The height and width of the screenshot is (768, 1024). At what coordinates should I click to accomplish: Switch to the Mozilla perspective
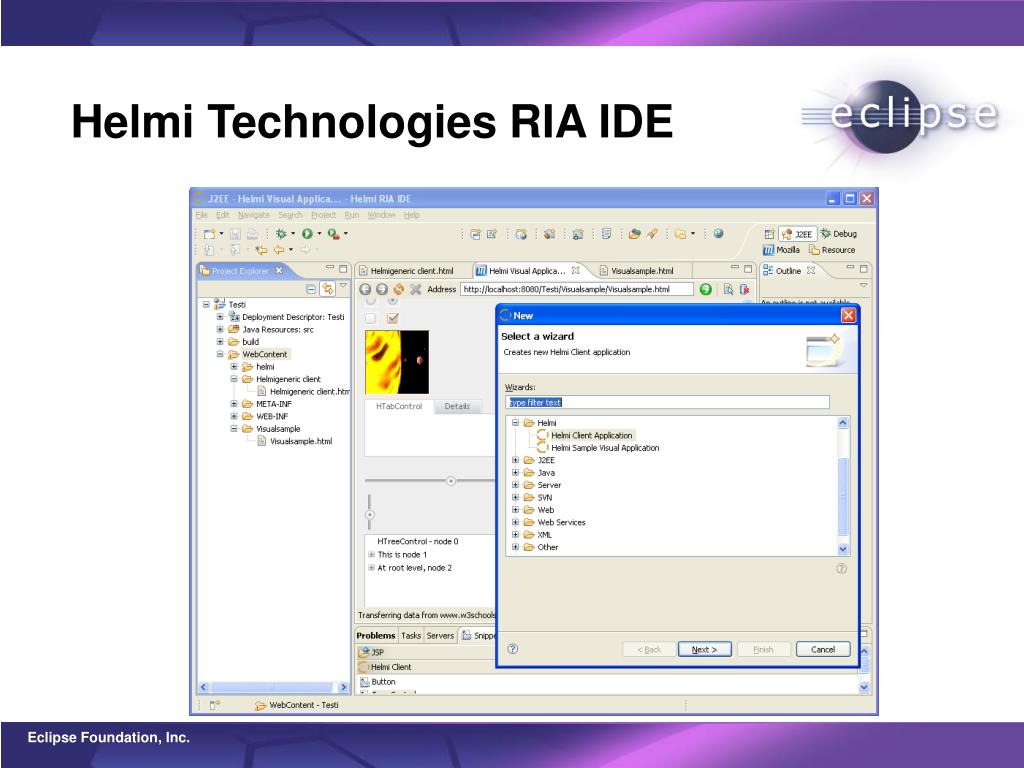(782, 250)
